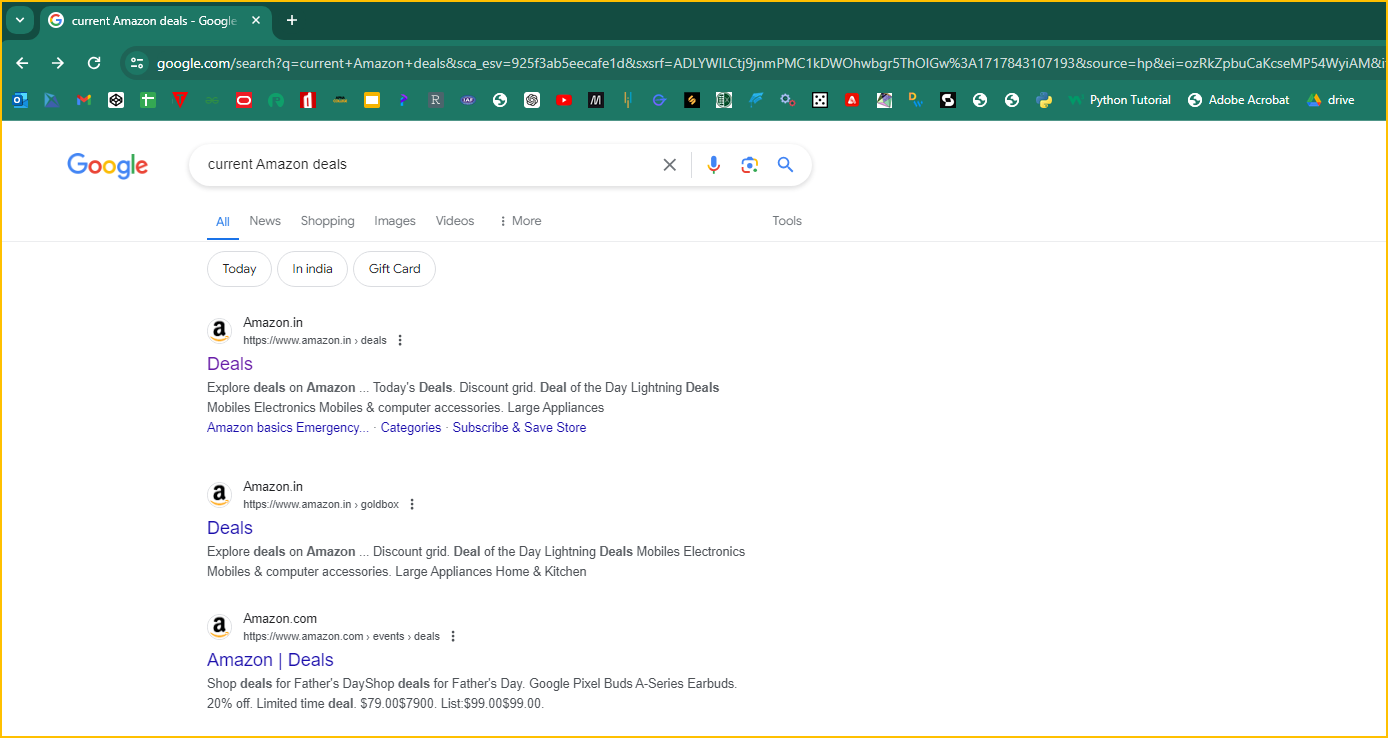1388x738 pixels.
Task: Open the drive bookmark
Action: point(1330,100)
